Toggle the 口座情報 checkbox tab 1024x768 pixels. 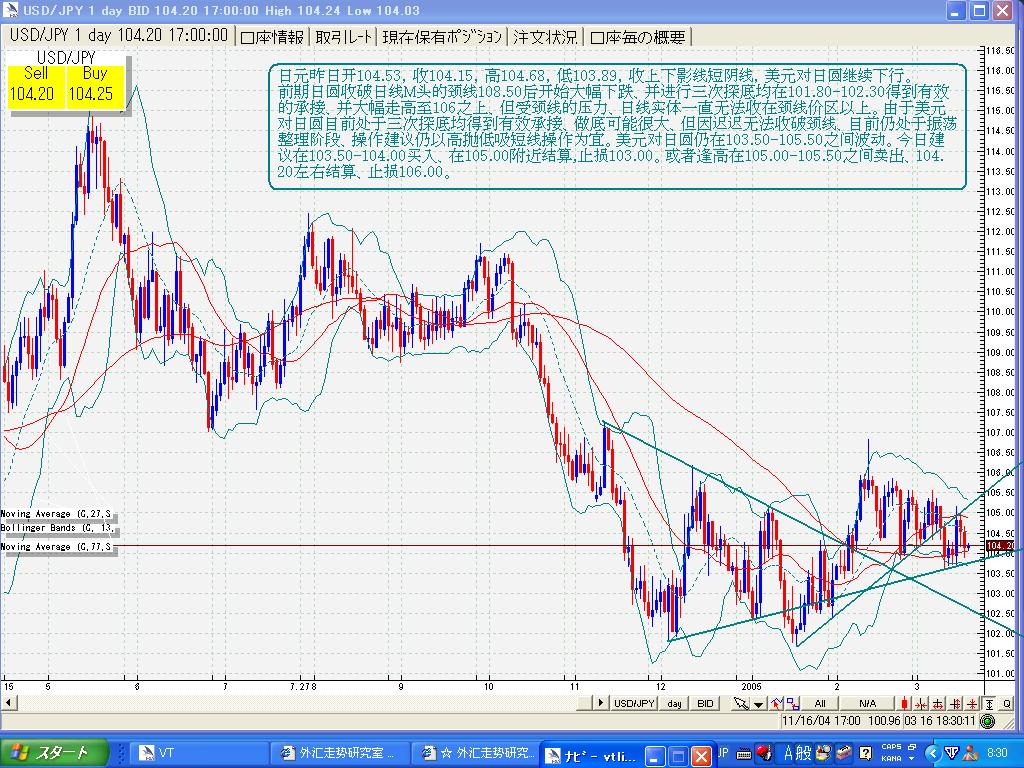coord(273,37)
